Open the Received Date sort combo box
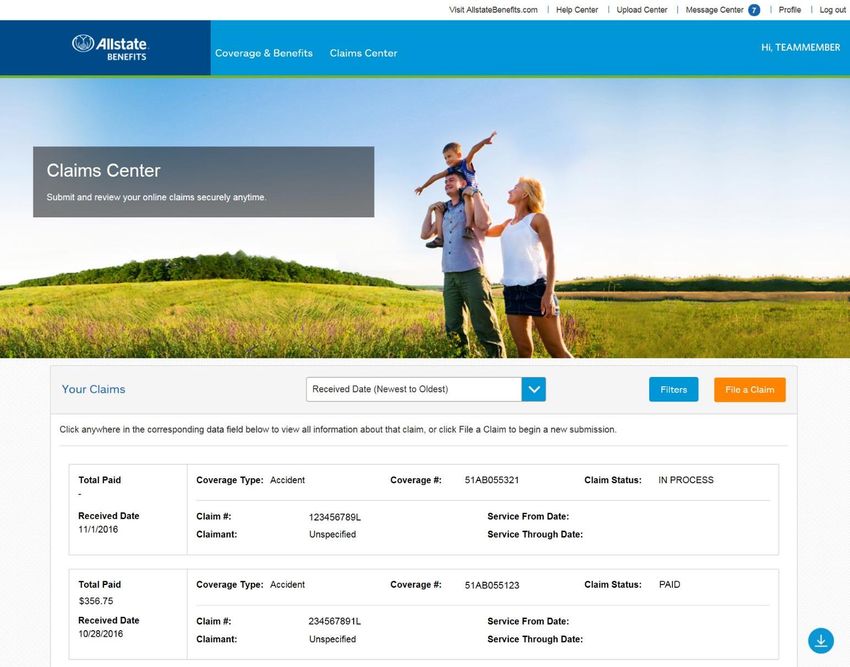Image resolution: width=850 pixels, height=667 pixels. tap(426, 389)
